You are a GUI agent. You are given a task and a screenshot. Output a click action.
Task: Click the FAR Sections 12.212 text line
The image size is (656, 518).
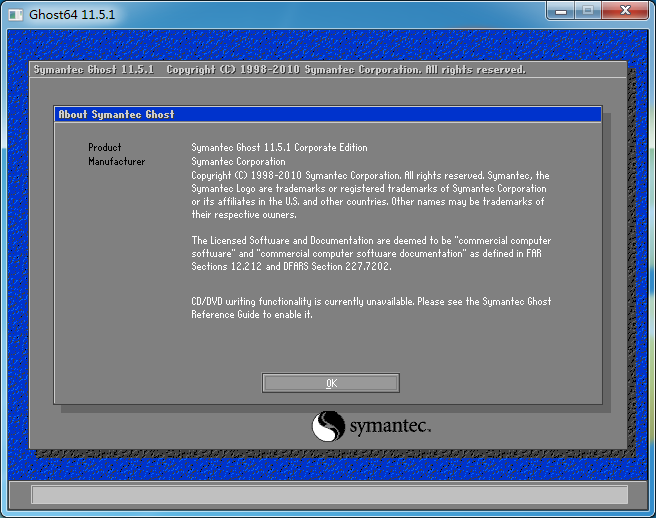(x=291, y=267)
